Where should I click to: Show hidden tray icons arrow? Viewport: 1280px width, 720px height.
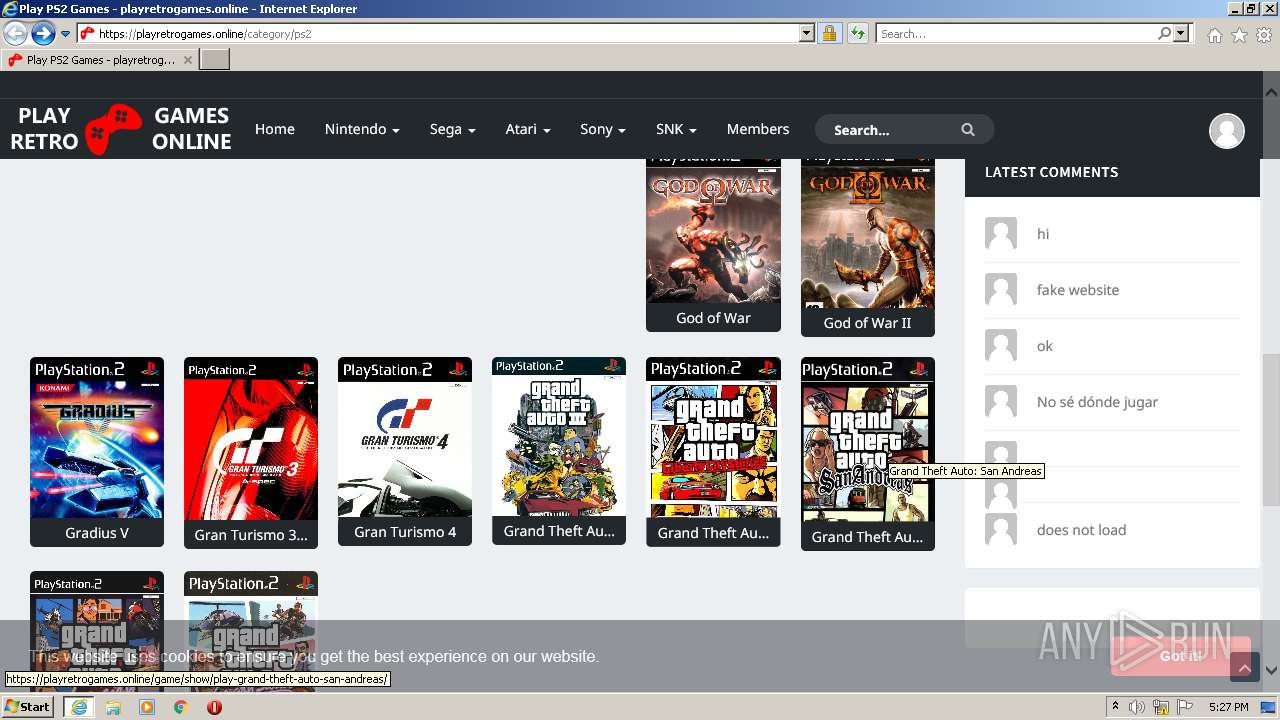(x=1116, y=707)
